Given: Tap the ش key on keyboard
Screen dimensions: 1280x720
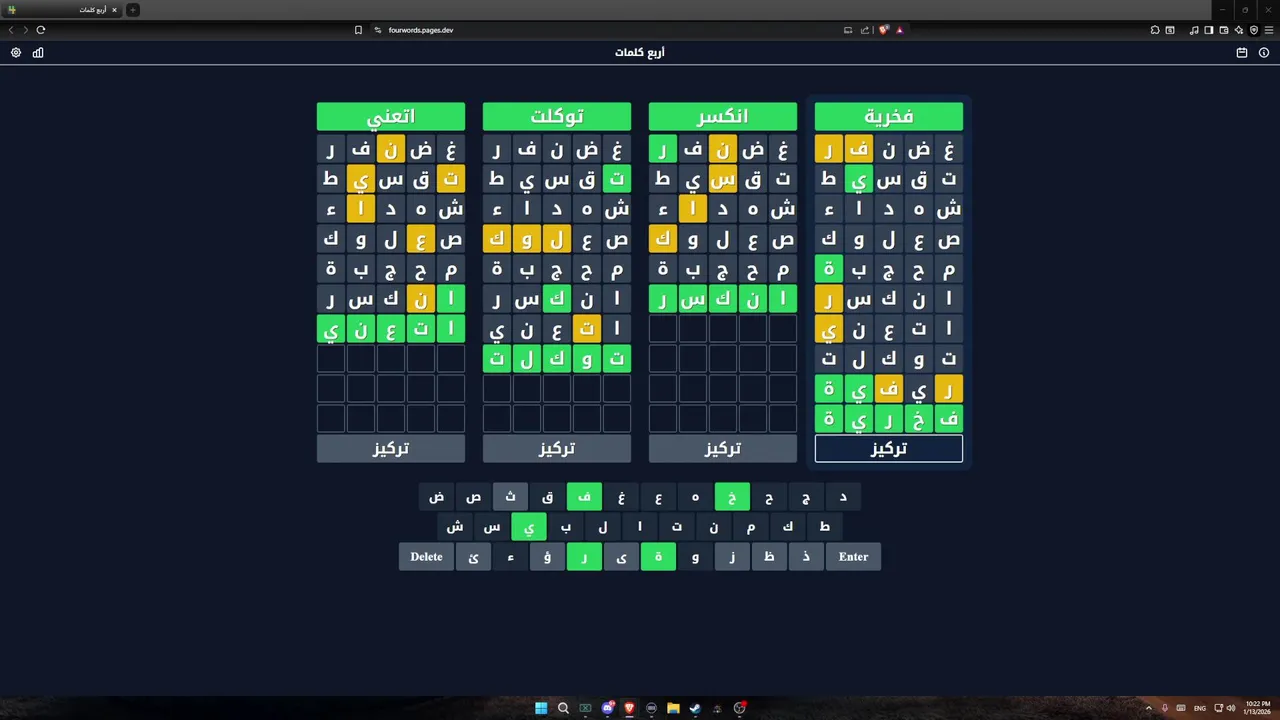Looking at the screenshot, I should click(x=455, y=527).
